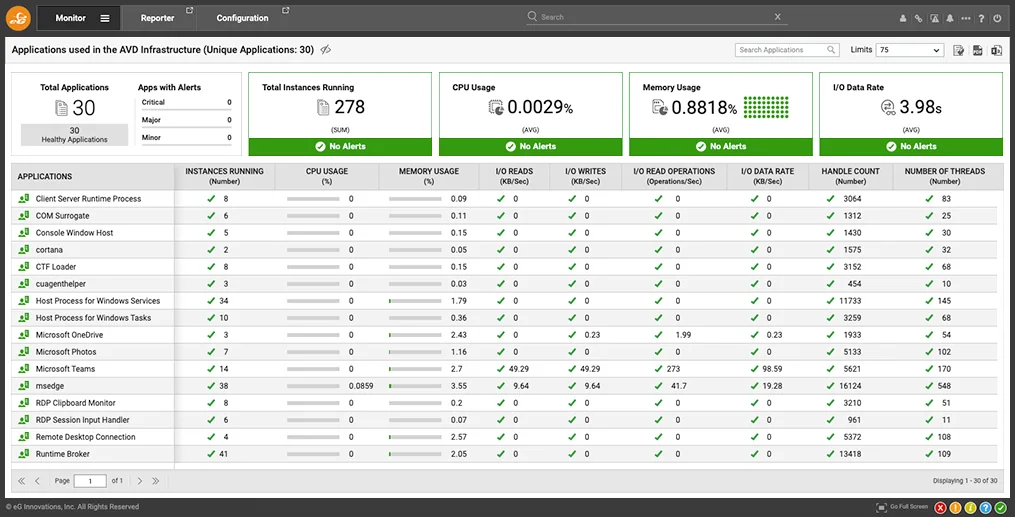Open the alarm warning triangle icon
1015x517 pixels.
(934, 19)
